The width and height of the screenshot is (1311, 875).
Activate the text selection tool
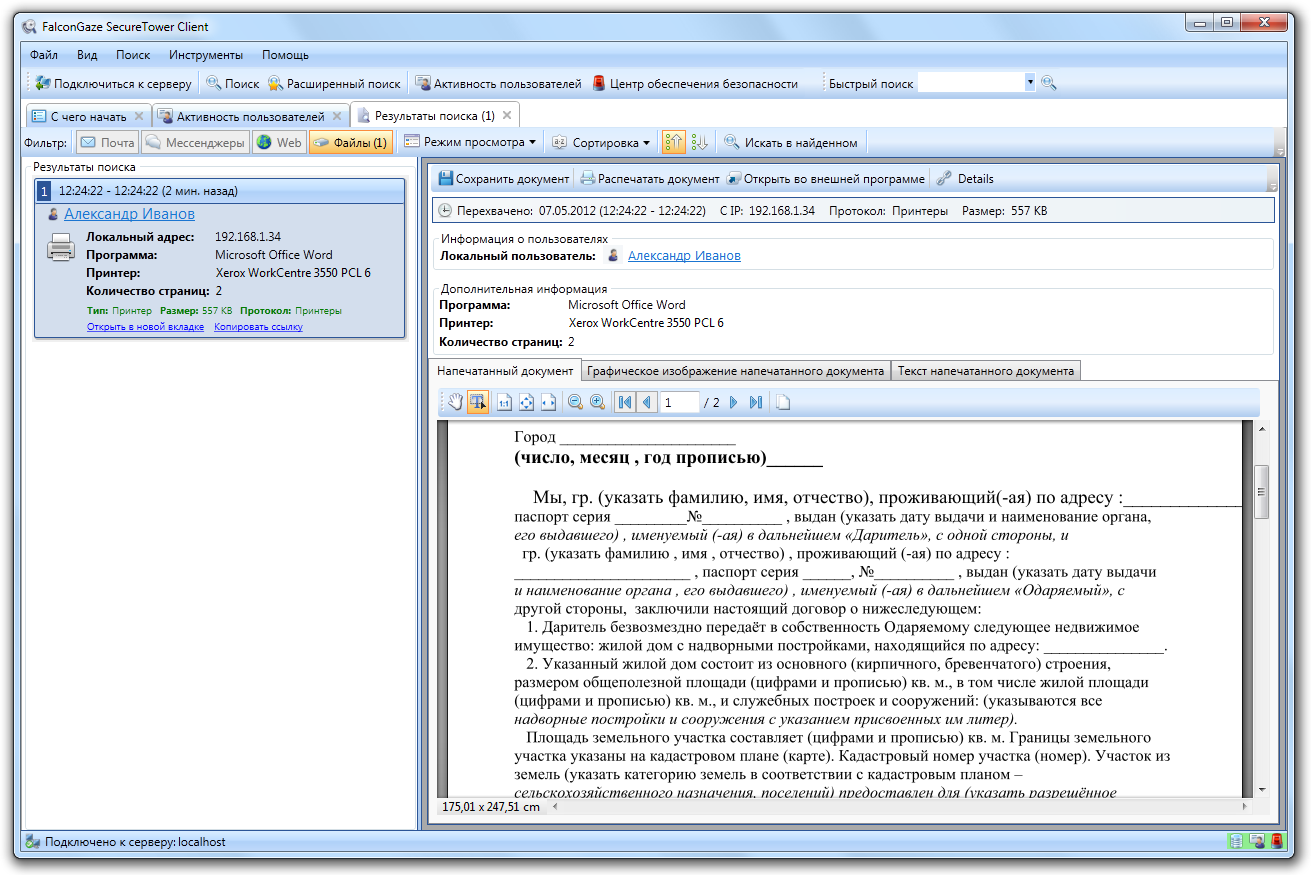478,402
